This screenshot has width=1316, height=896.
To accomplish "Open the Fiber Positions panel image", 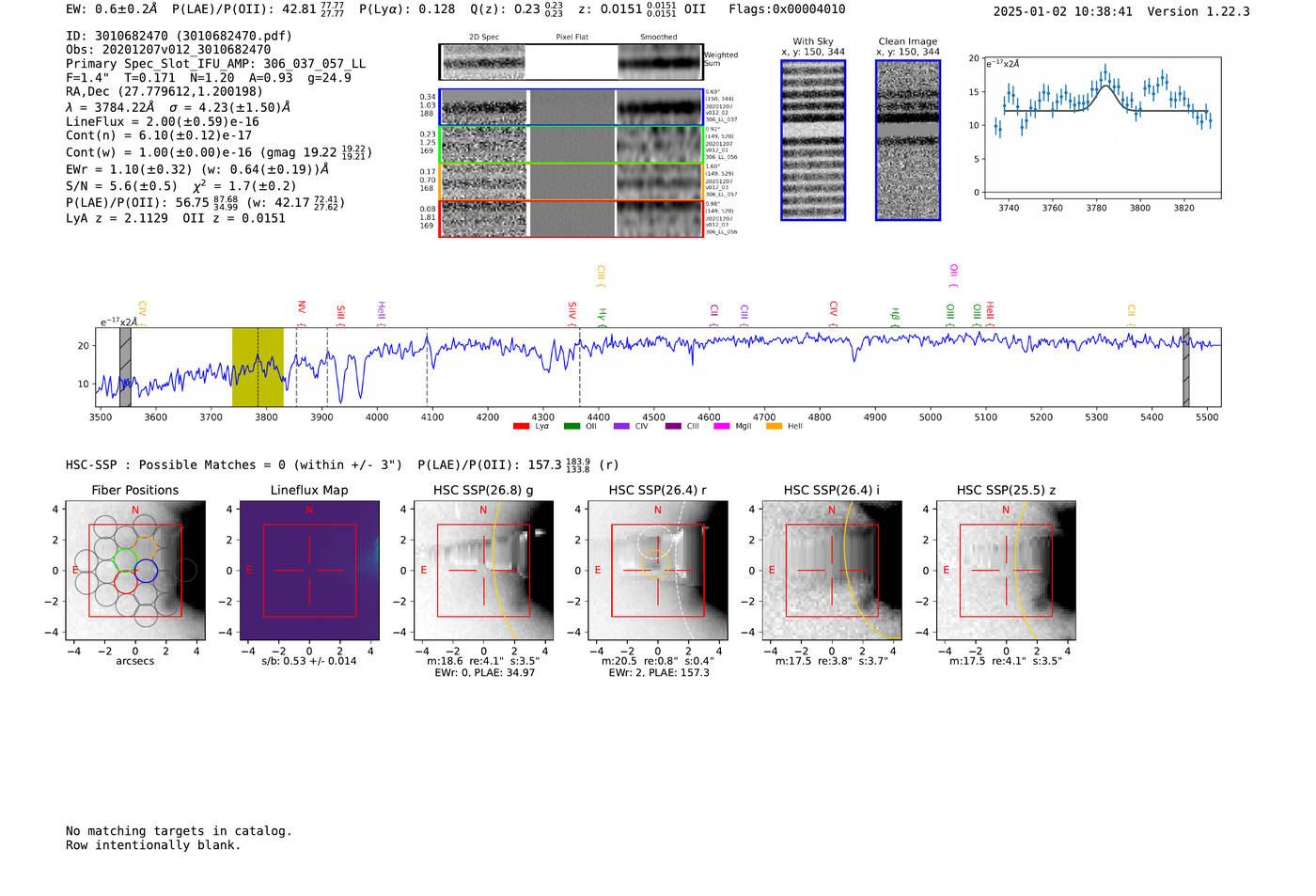I will pos(135,571).
